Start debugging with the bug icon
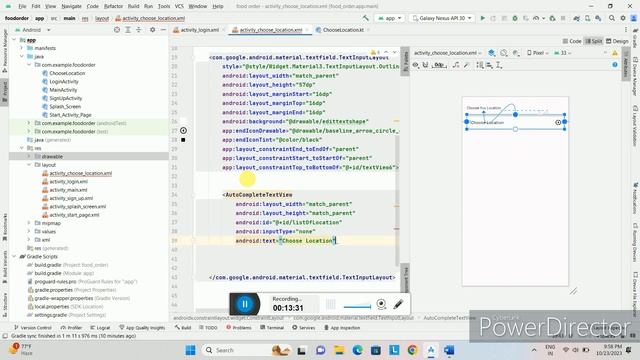 pyautogui.click(x=515, y=18)
